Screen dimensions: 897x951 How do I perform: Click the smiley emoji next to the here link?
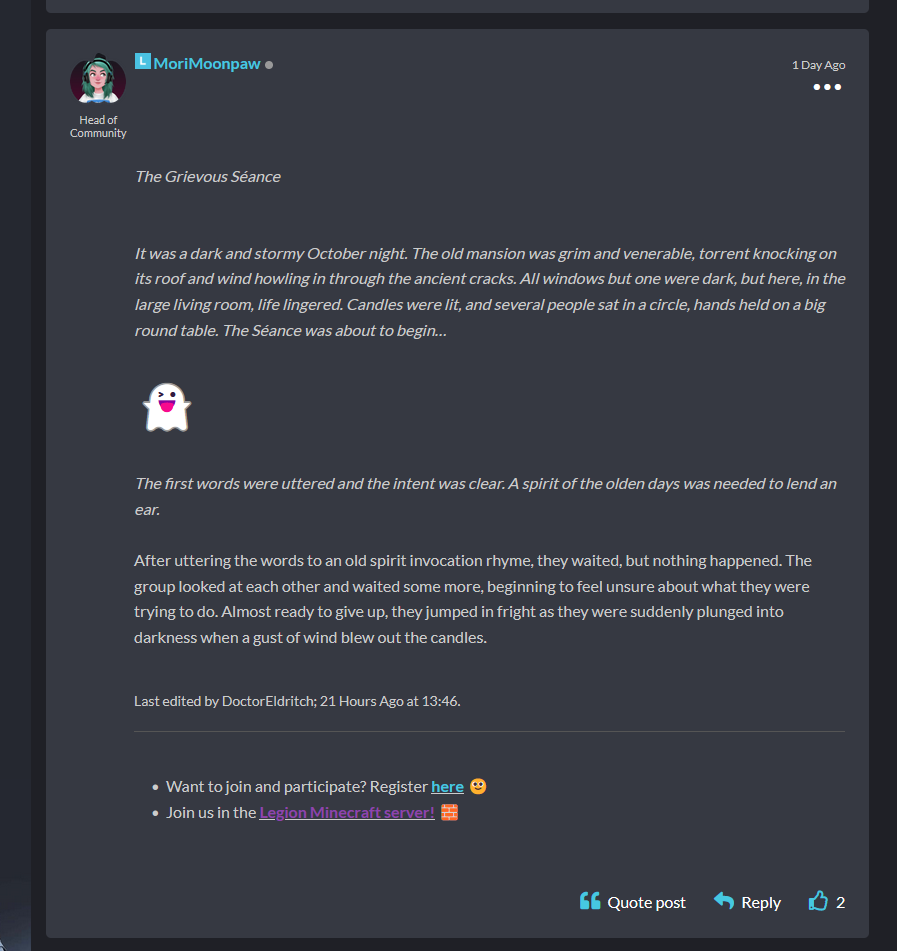(477, 786)
